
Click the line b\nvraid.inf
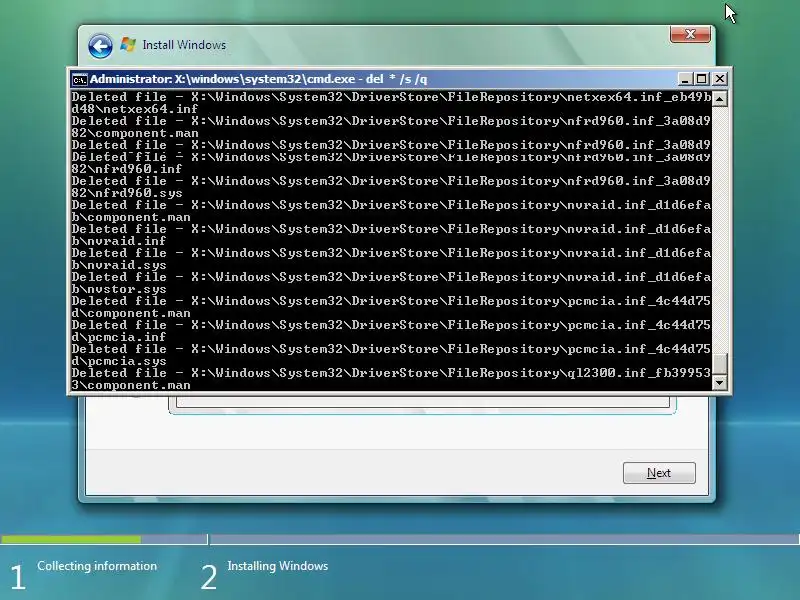(x=119, y=241)
